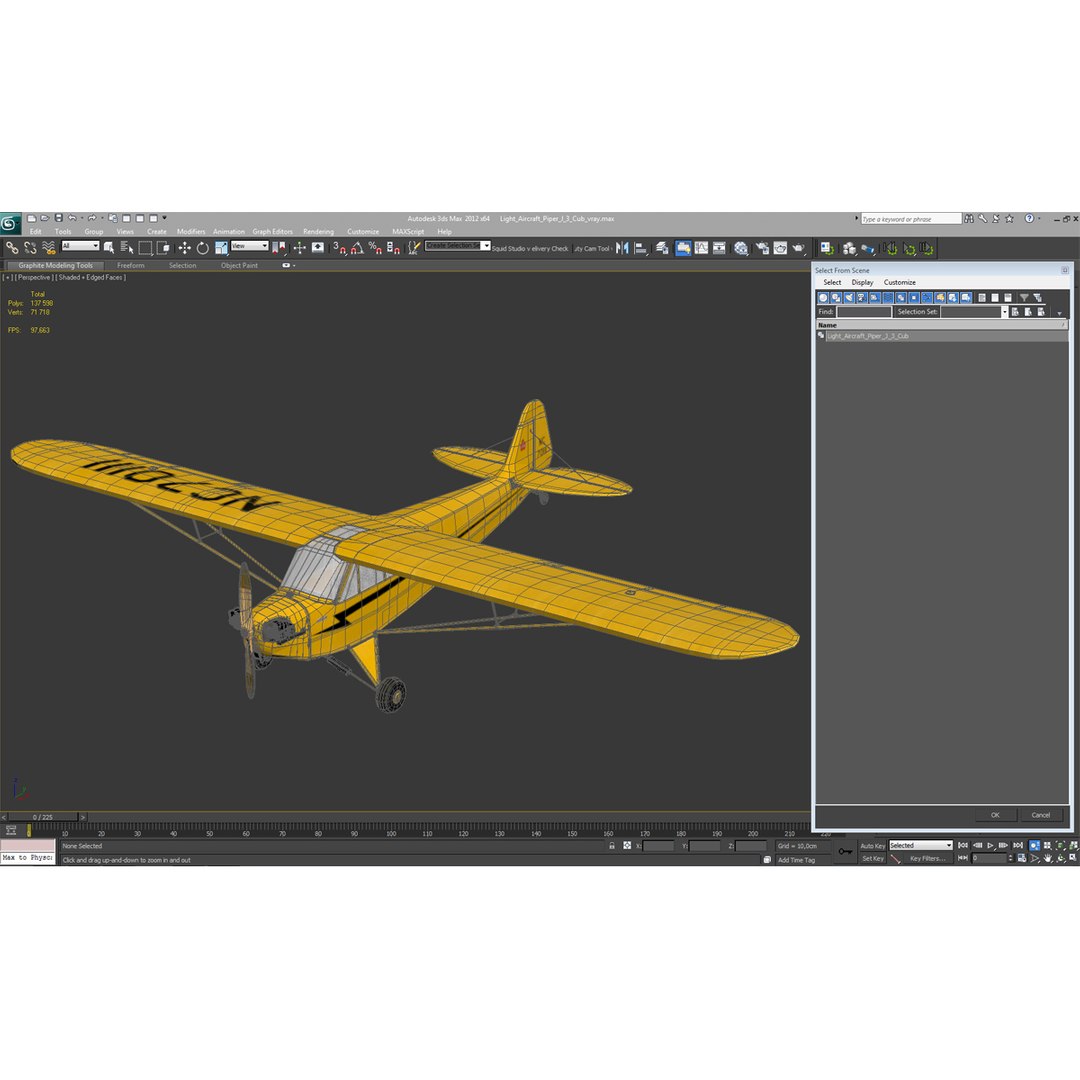Click the Render Production teapot icon
The height and width of the screenshot is (1080, 1080).
(798, 248)
